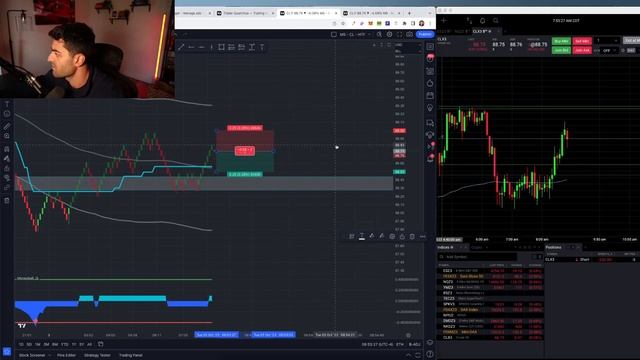The width and height of the screenshot is (640, 360).
Task: Open the help icon at bottom right sidebar
Action: (x=430, y=354)
